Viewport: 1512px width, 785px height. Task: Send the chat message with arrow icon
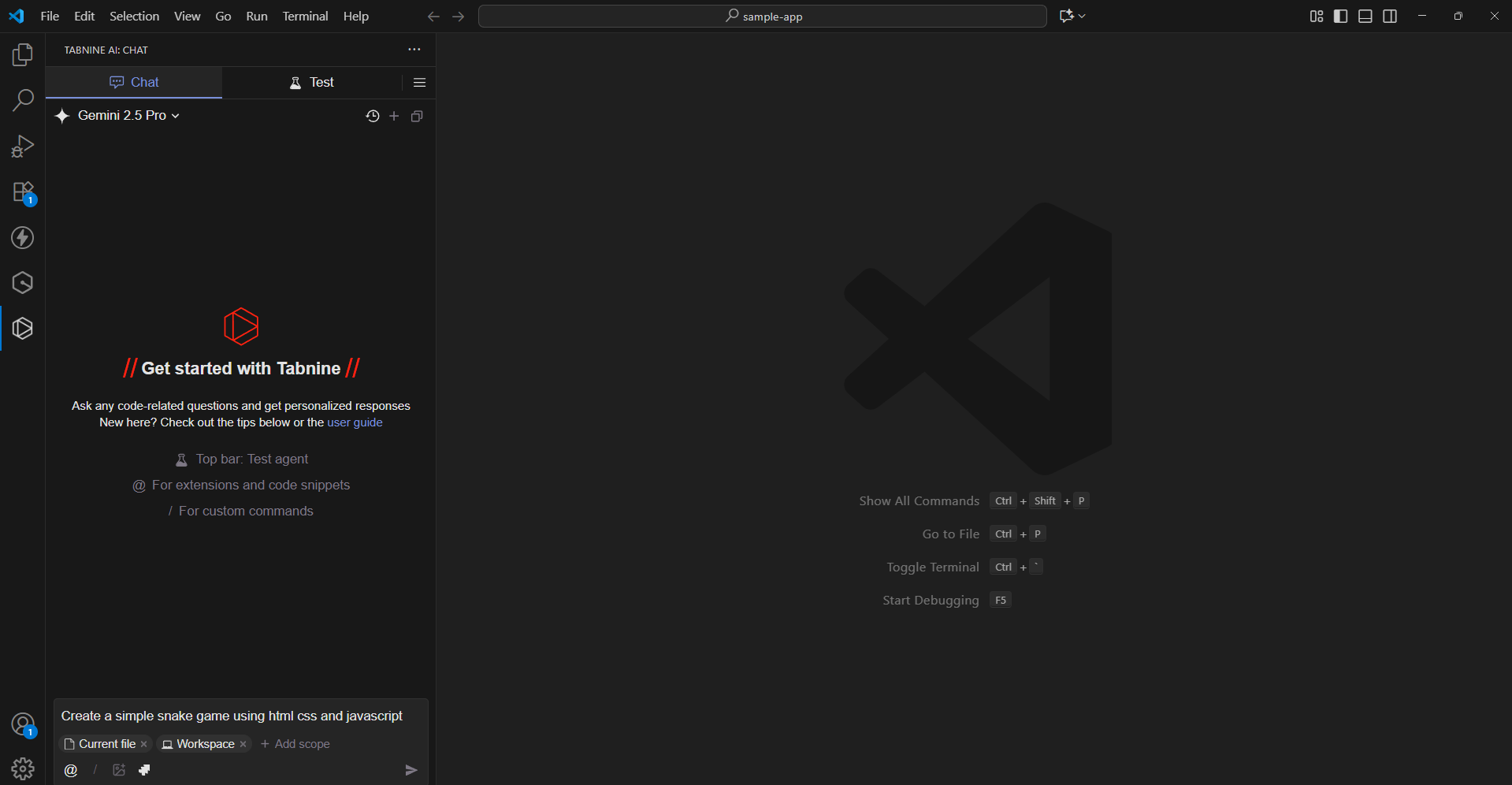coord(411,770)
